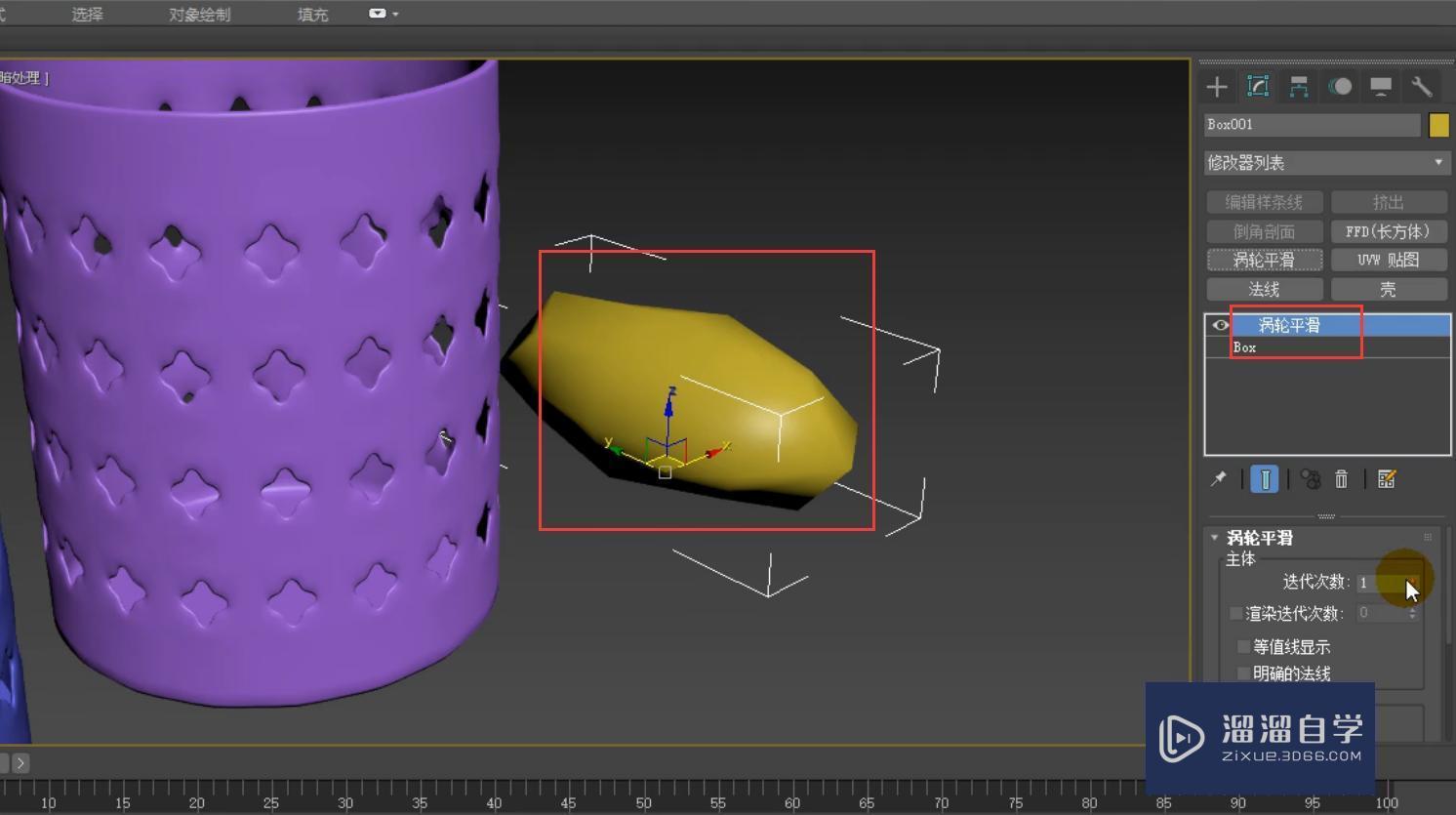Toggle 涡轮平滑 modifier eye visibility
The image size is (1456, 815).
(1220, 325)
